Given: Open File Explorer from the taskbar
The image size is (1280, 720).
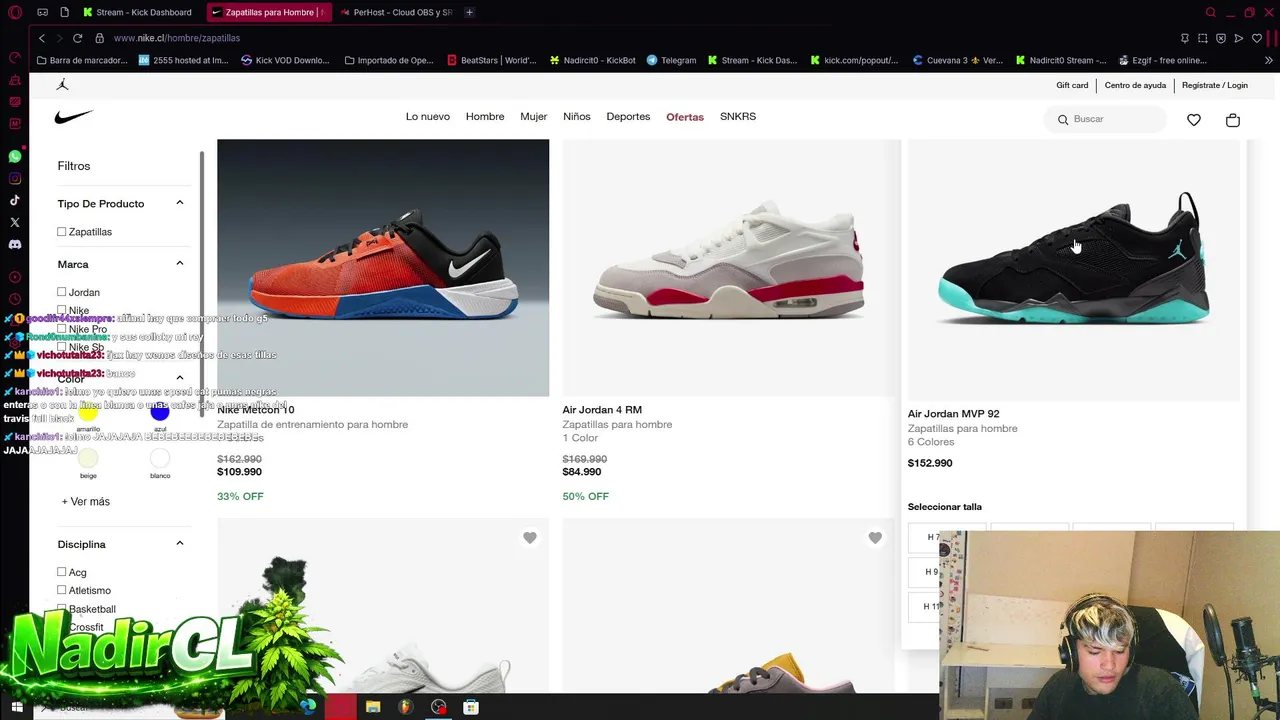Looking at the screenshot, I should click(x=373, y=707).
